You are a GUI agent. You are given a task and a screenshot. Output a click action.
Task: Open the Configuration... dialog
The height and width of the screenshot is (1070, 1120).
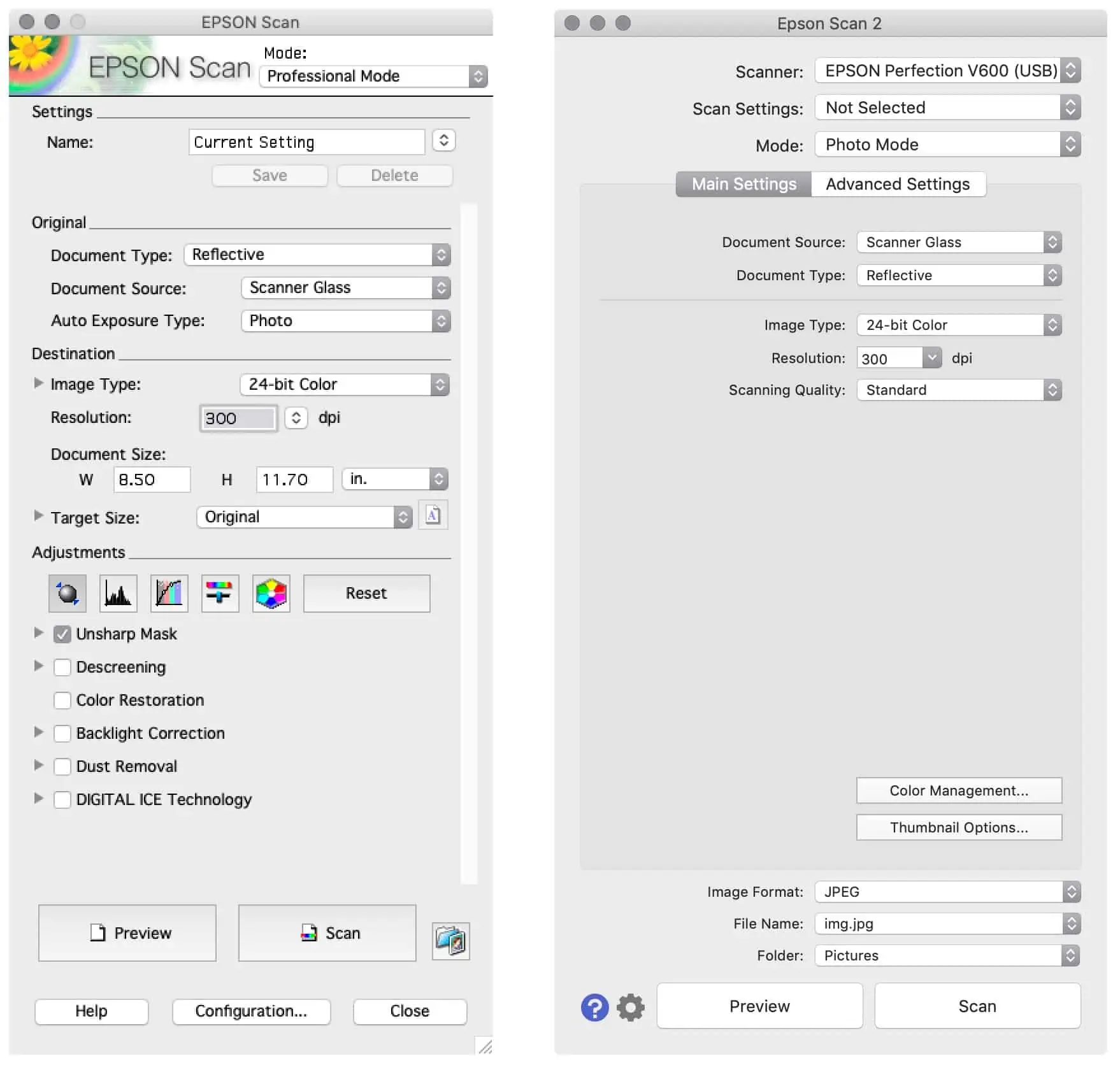tap(252, 1011)
